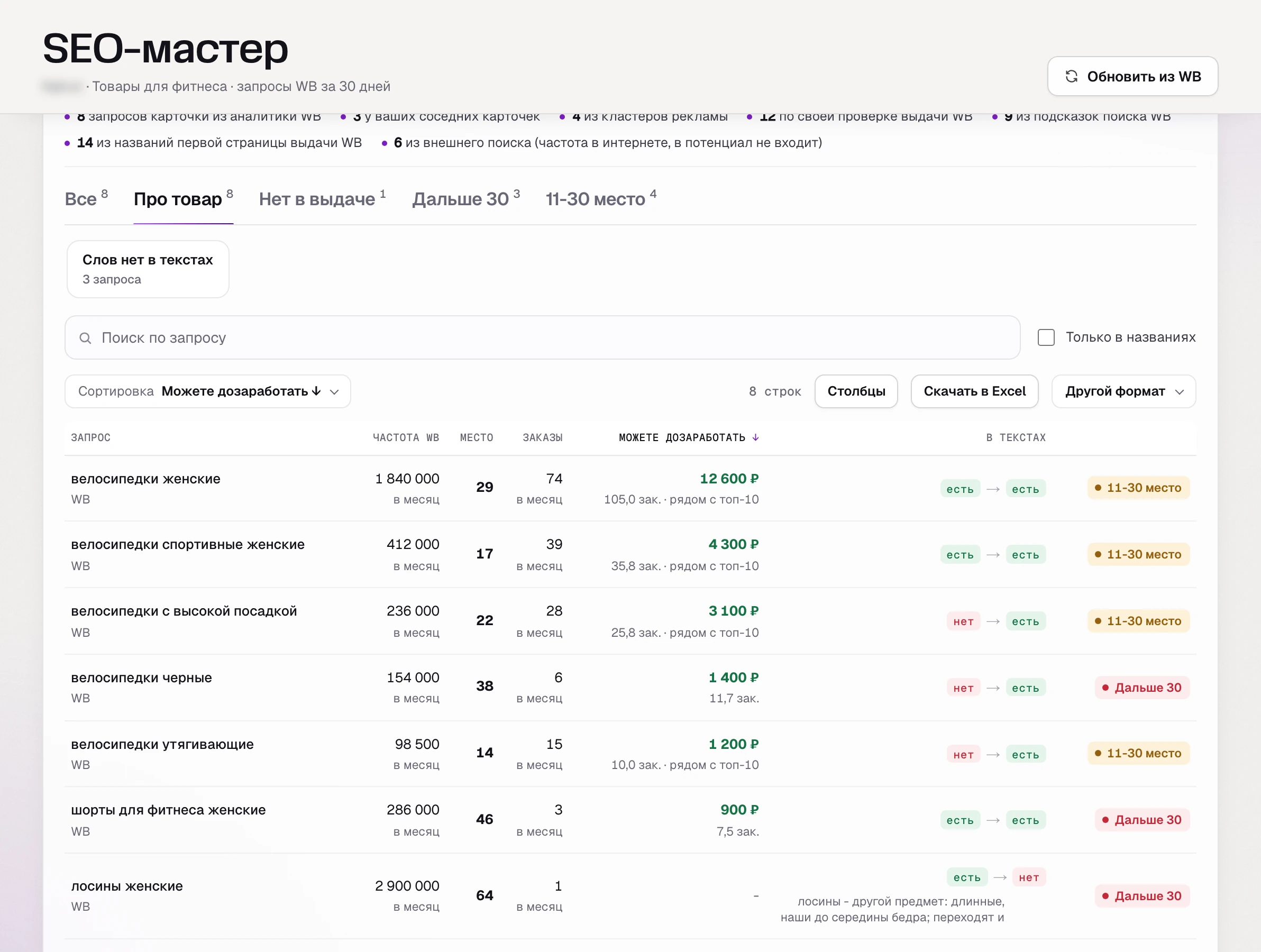Click the 1 840 000 frequency value
The height and width of the screenshot is (952, 1261).
point(407,479)
